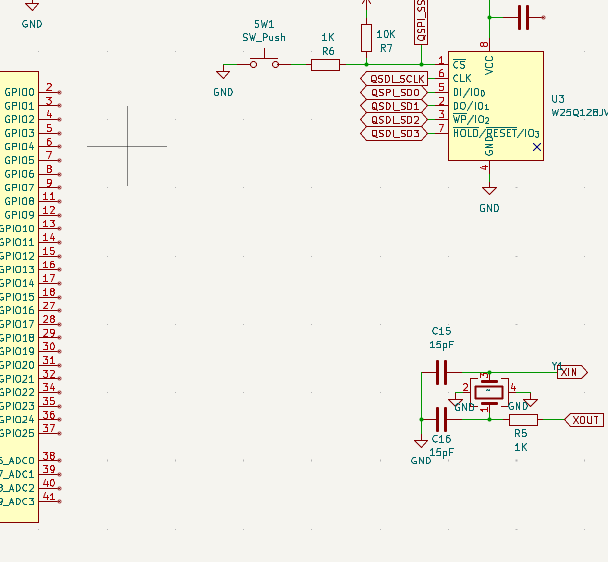Click the QSPI_SD3 global label
Screen dimensions: 608x562
tap(392, 134)
